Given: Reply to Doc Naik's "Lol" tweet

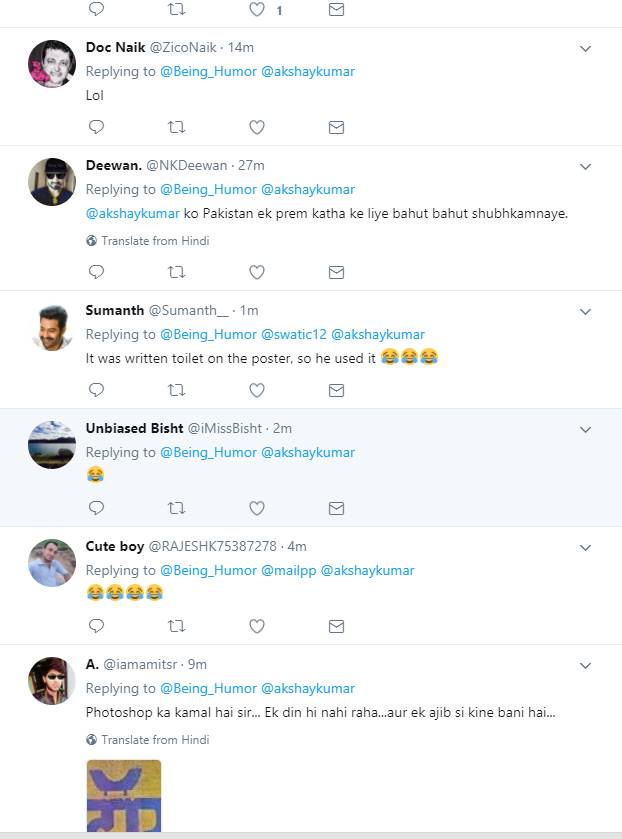Looking at the screenshot, I should pyautogui.click(x=96, y=127).
